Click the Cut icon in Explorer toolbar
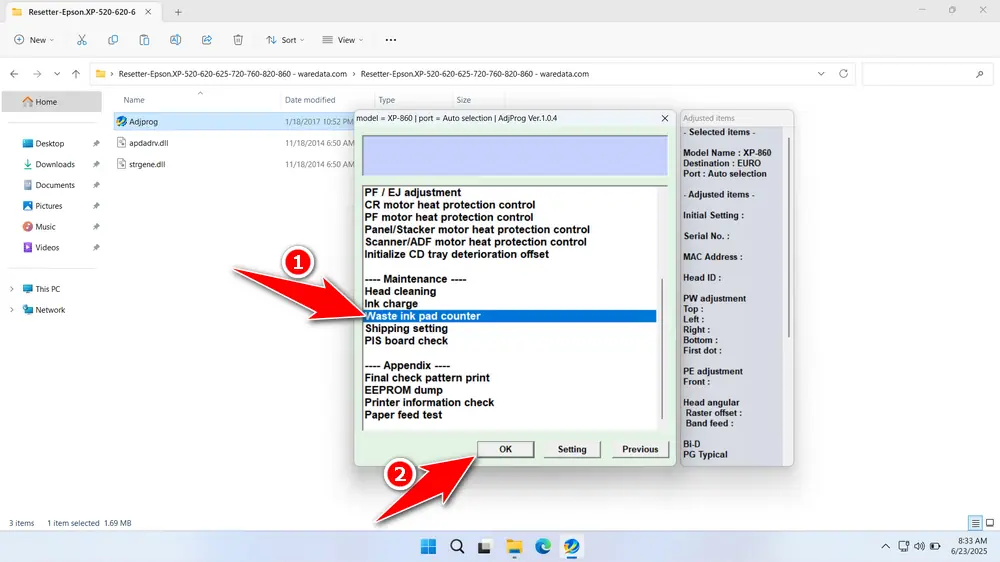This screenshot has height=562, width=1000. tap(82, 40)
